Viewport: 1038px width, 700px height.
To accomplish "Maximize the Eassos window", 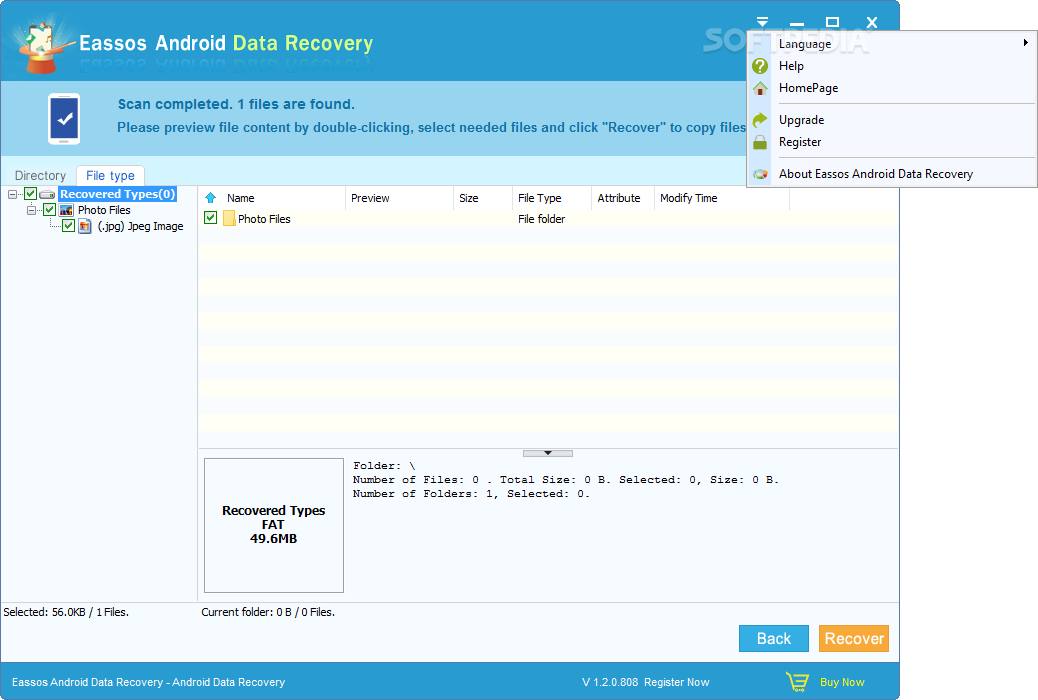I will coord(833,23).
